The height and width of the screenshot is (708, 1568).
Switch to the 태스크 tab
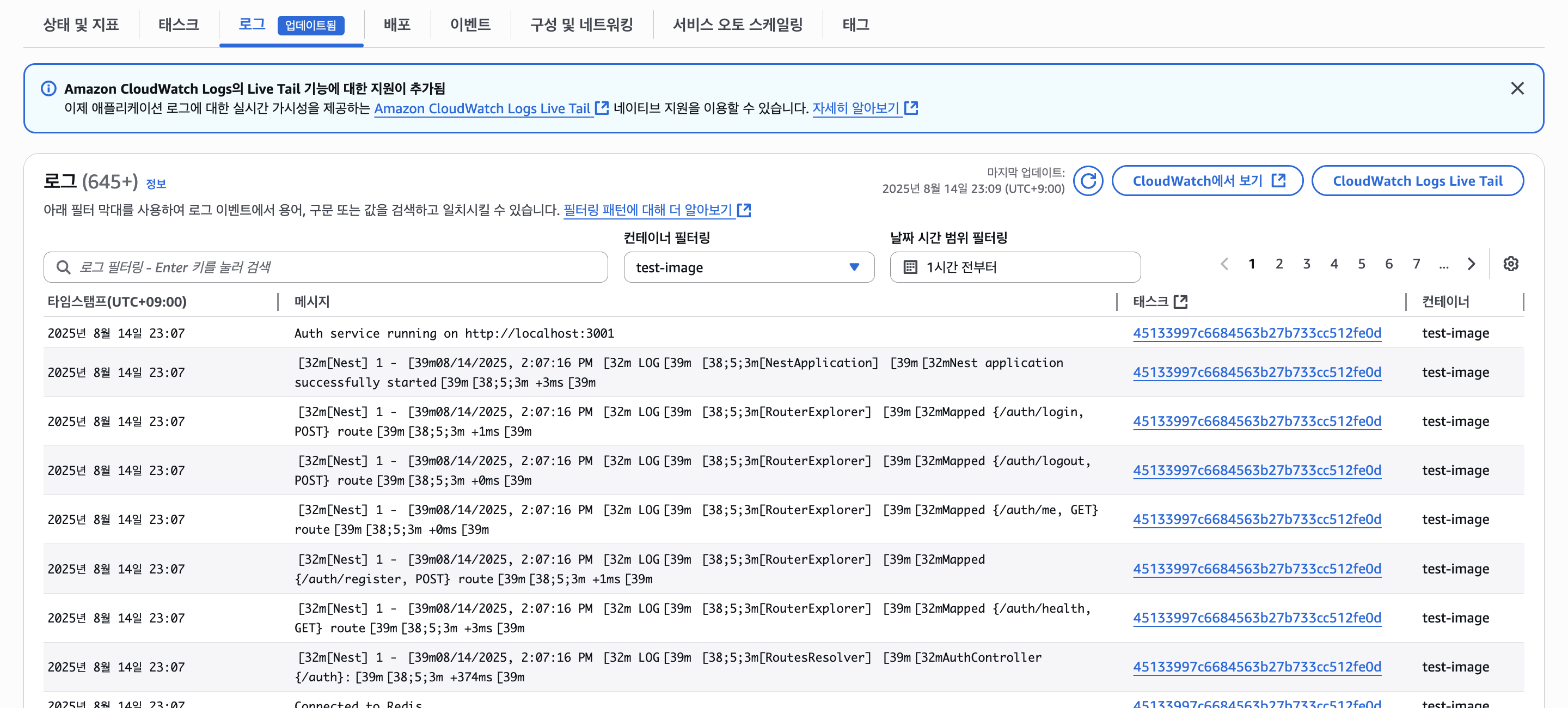(x=179, y=25)
